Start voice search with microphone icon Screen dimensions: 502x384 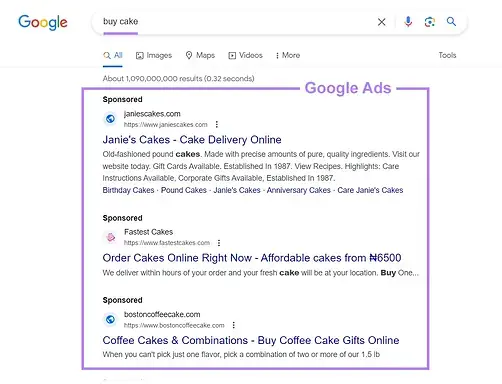click(x=408, y=22)
